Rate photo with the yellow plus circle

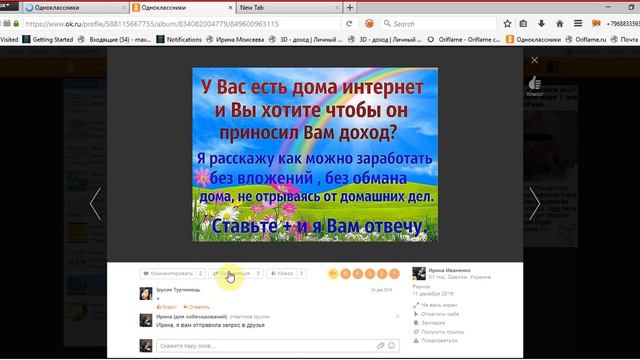coord(333,274)
